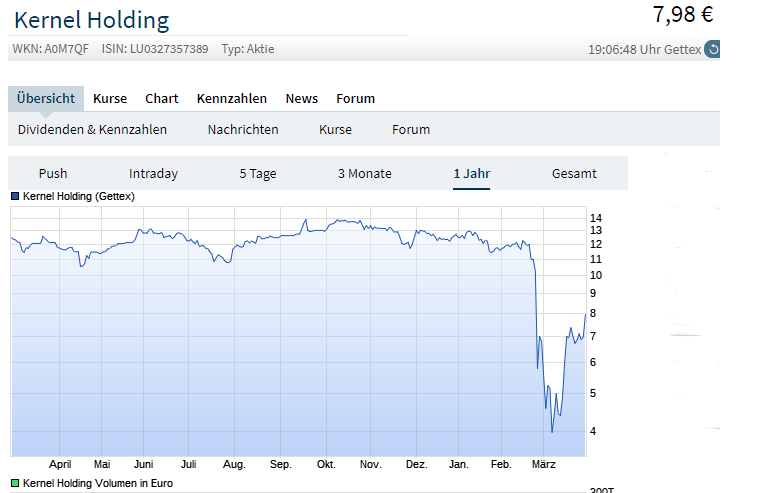Choose the 1 Jahr chart range

pos(472,174)
